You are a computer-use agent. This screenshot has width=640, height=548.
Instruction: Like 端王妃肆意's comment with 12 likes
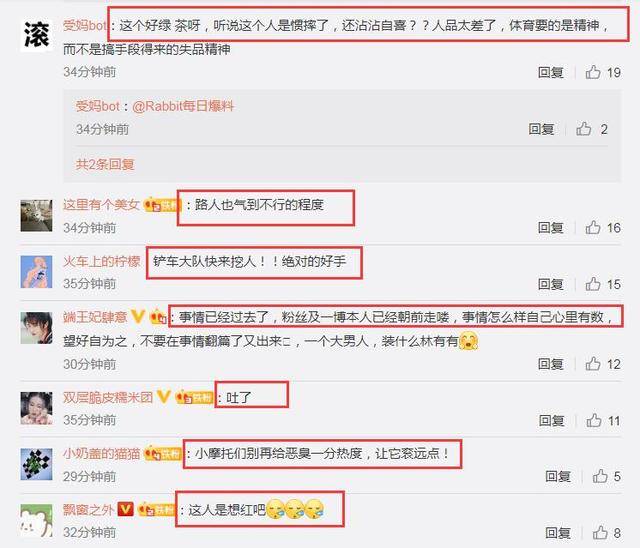click(593, 364)
